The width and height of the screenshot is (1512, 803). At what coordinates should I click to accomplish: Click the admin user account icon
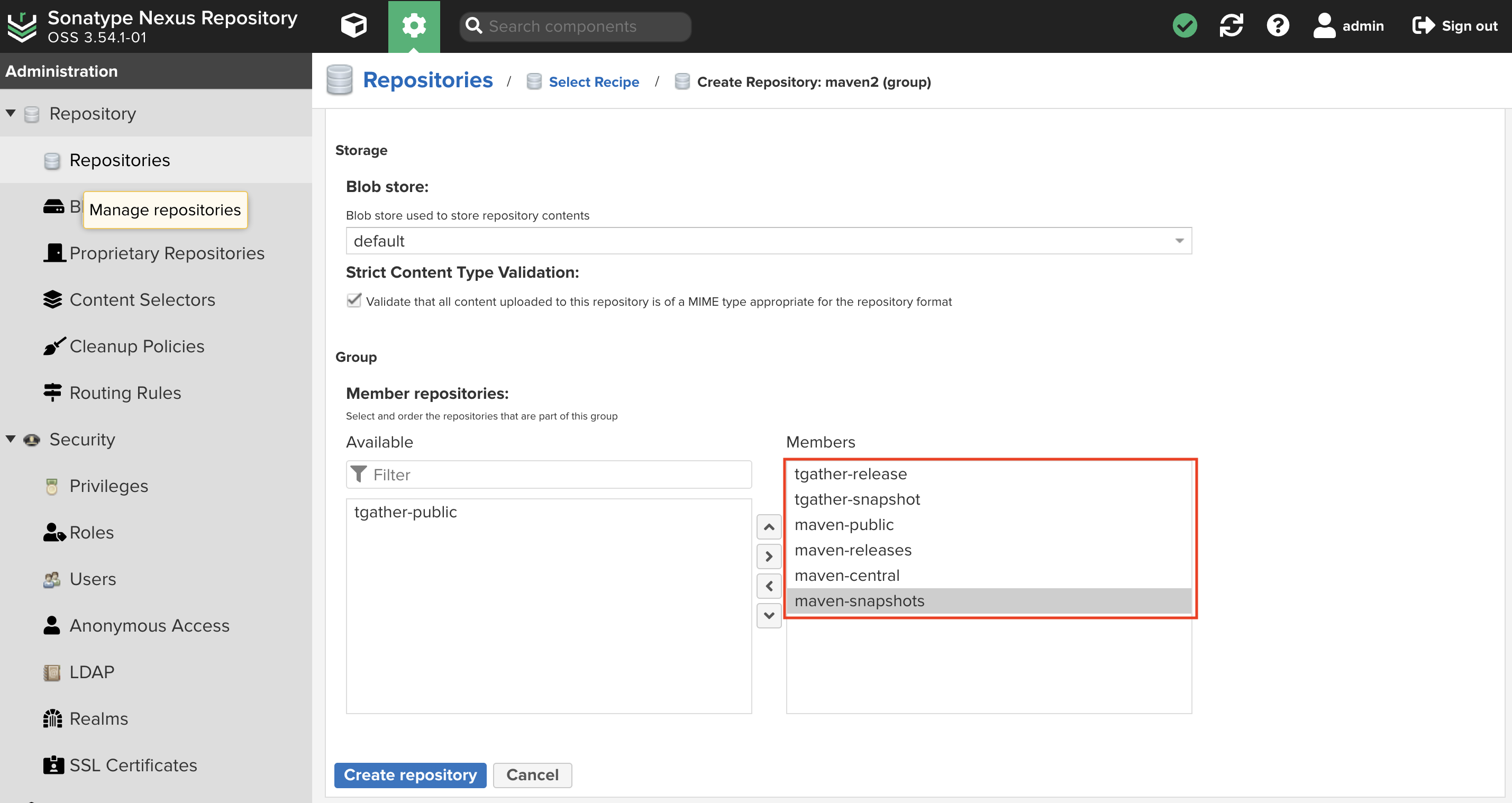tap(1347, 26)
